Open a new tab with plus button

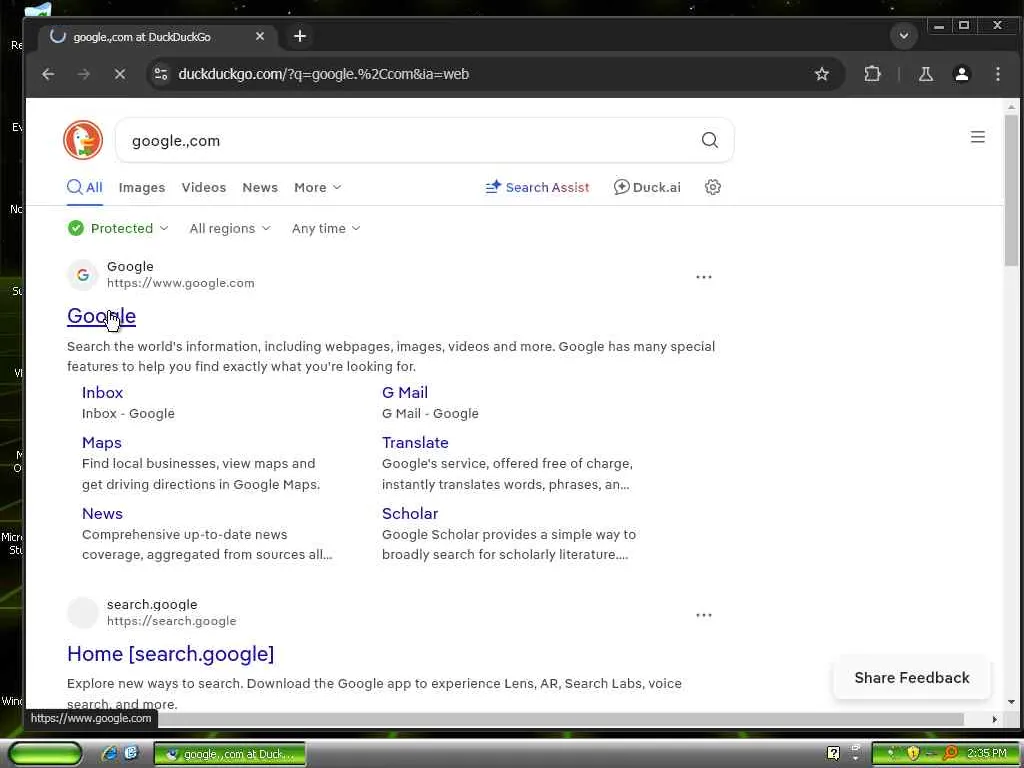[x=300, y=37]
